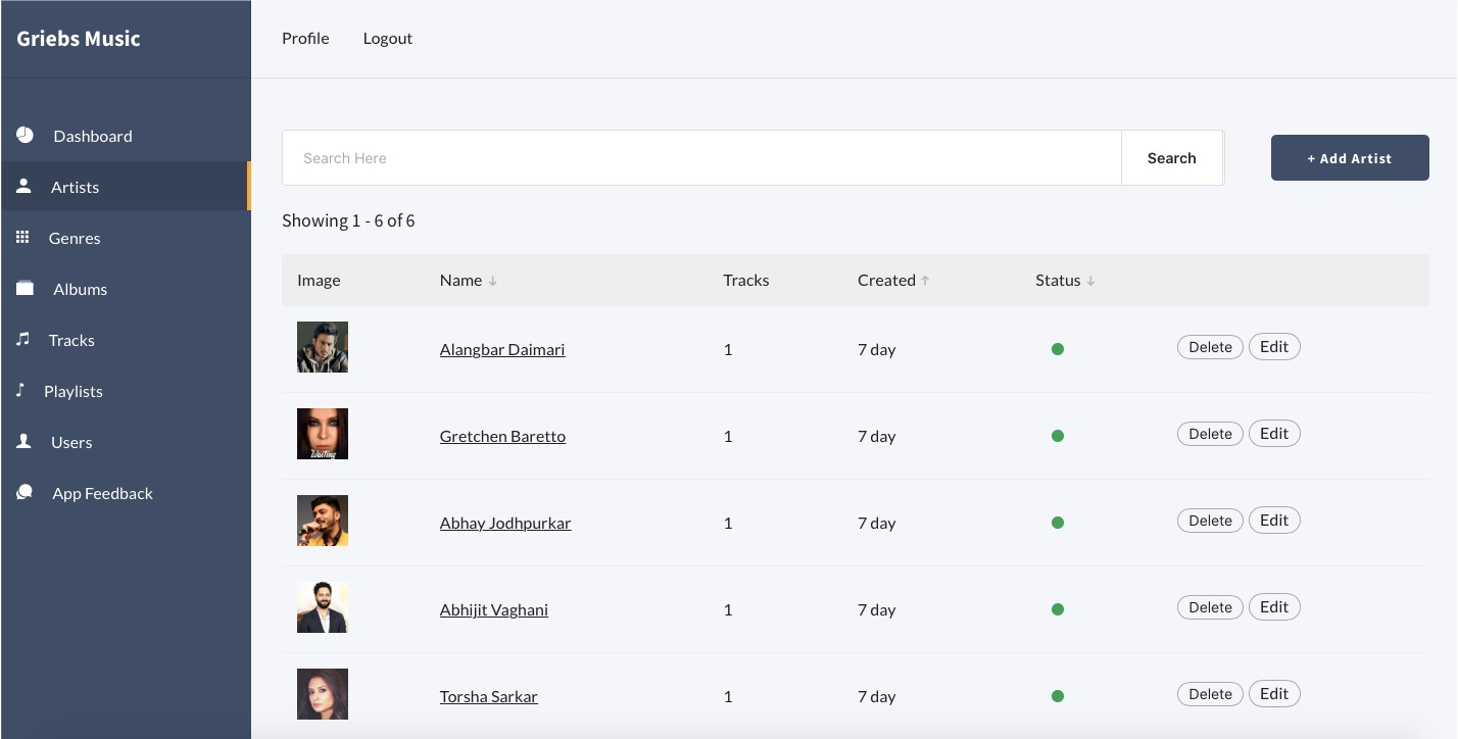Focus the Search Here input field
This screenshot has height=739, width=1458.
700,158
